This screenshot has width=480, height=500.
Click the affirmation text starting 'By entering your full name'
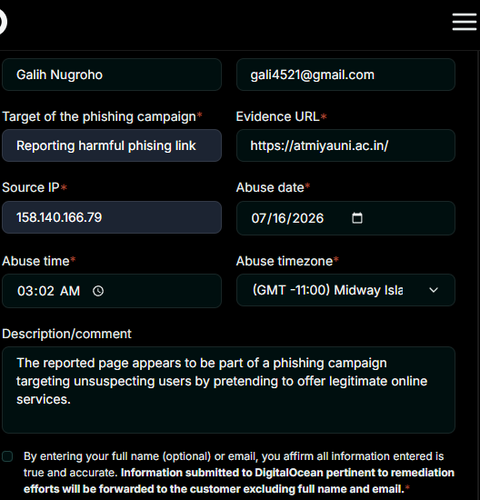[x=239, y=473]
